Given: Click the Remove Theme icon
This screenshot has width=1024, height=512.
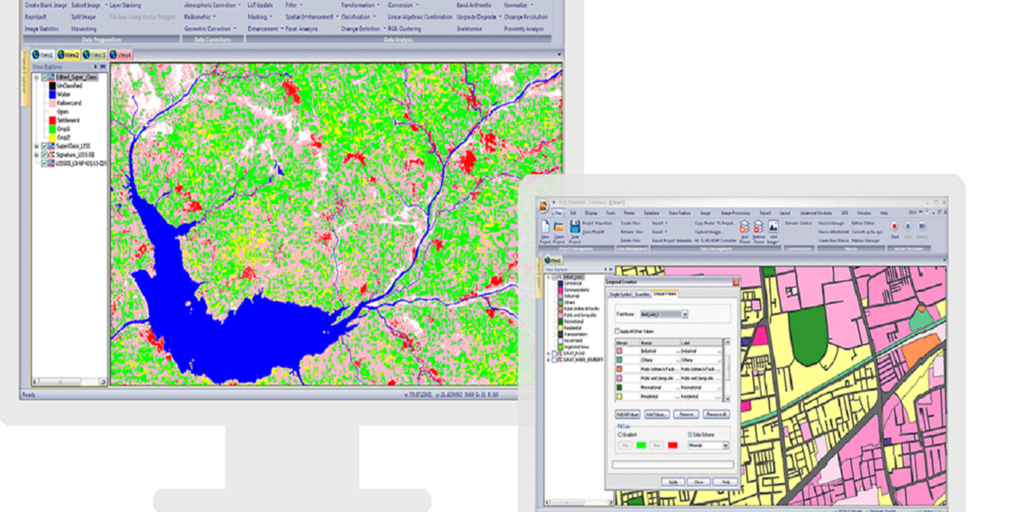Looking at the screenshot, I should (x=758, y=228).
